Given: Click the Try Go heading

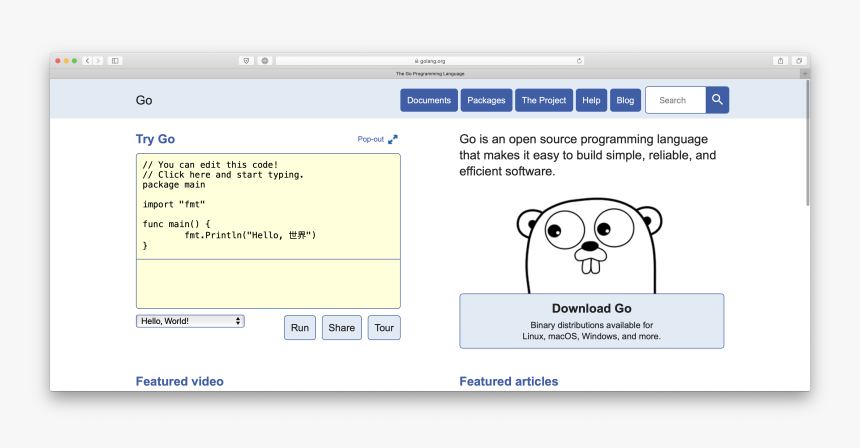Looking at the screenshot, I should coord(155,139).
